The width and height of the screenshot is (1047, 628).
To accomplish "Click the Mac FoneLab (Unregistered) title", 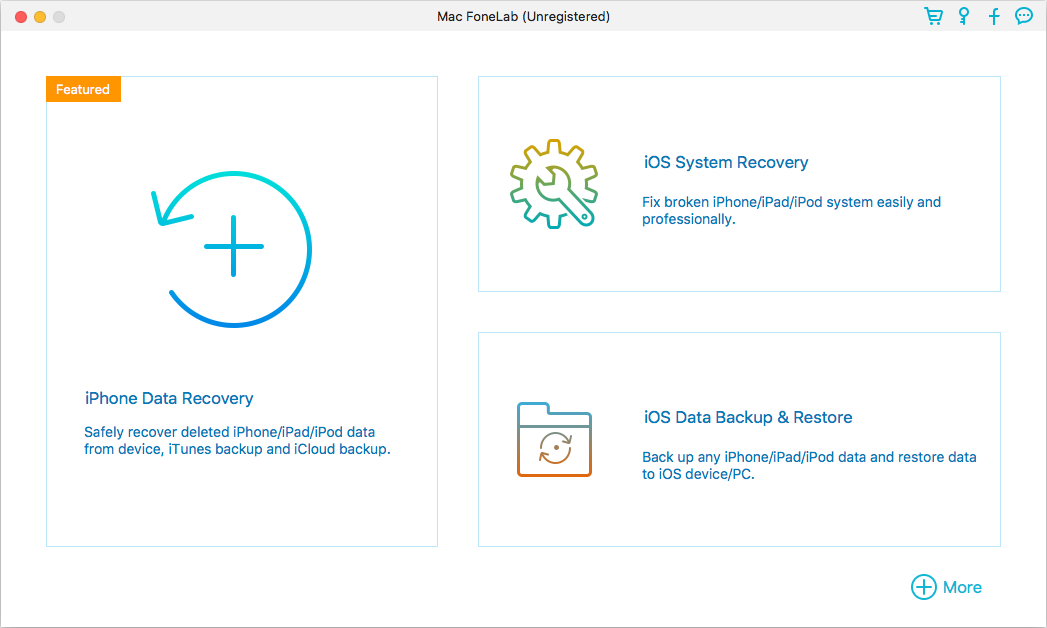I will pyautogui.click(x=524, y=17).
